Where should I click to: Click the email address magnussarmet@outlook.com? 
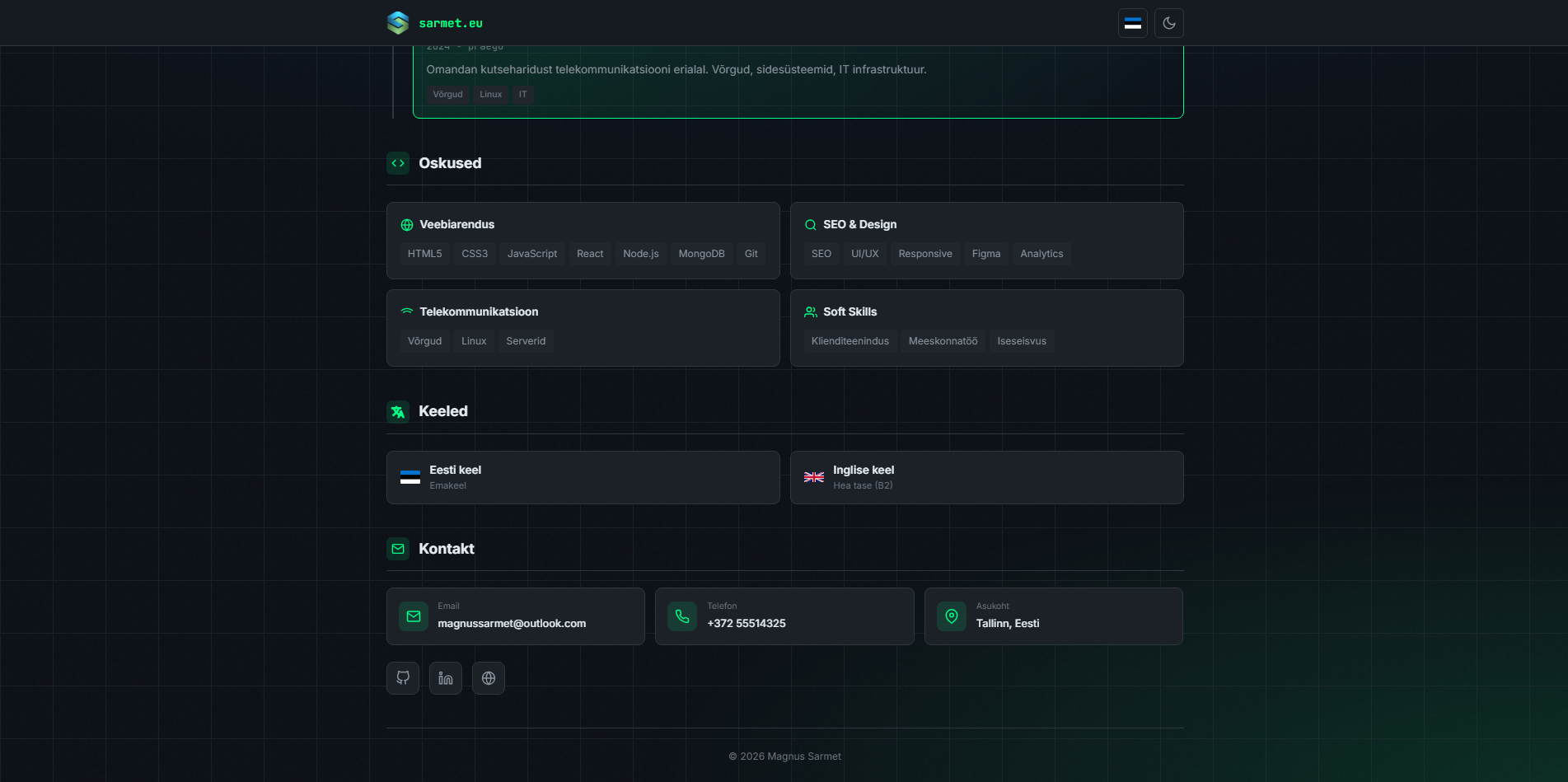pyautogui.click(x=512, y=624)
